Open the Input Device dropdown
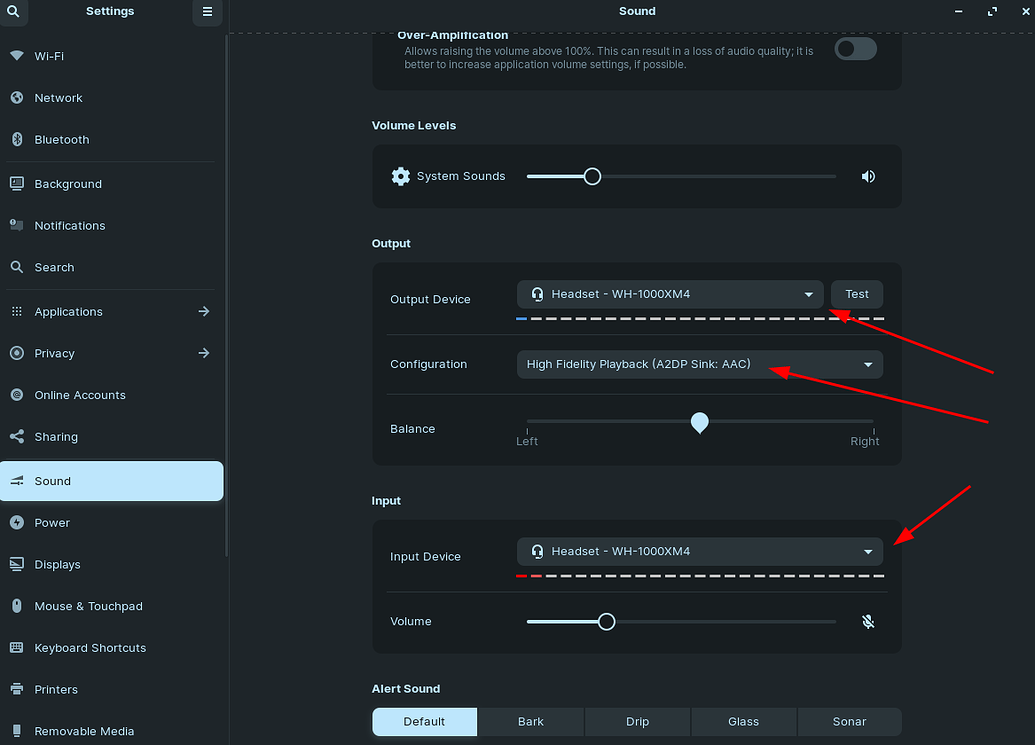This screenshot has height=745, width=1035. [700, 552]
